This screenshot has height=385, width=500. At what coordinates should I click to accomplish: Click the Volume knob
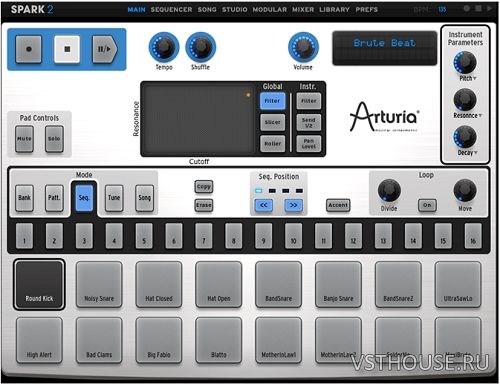(303, 47)
